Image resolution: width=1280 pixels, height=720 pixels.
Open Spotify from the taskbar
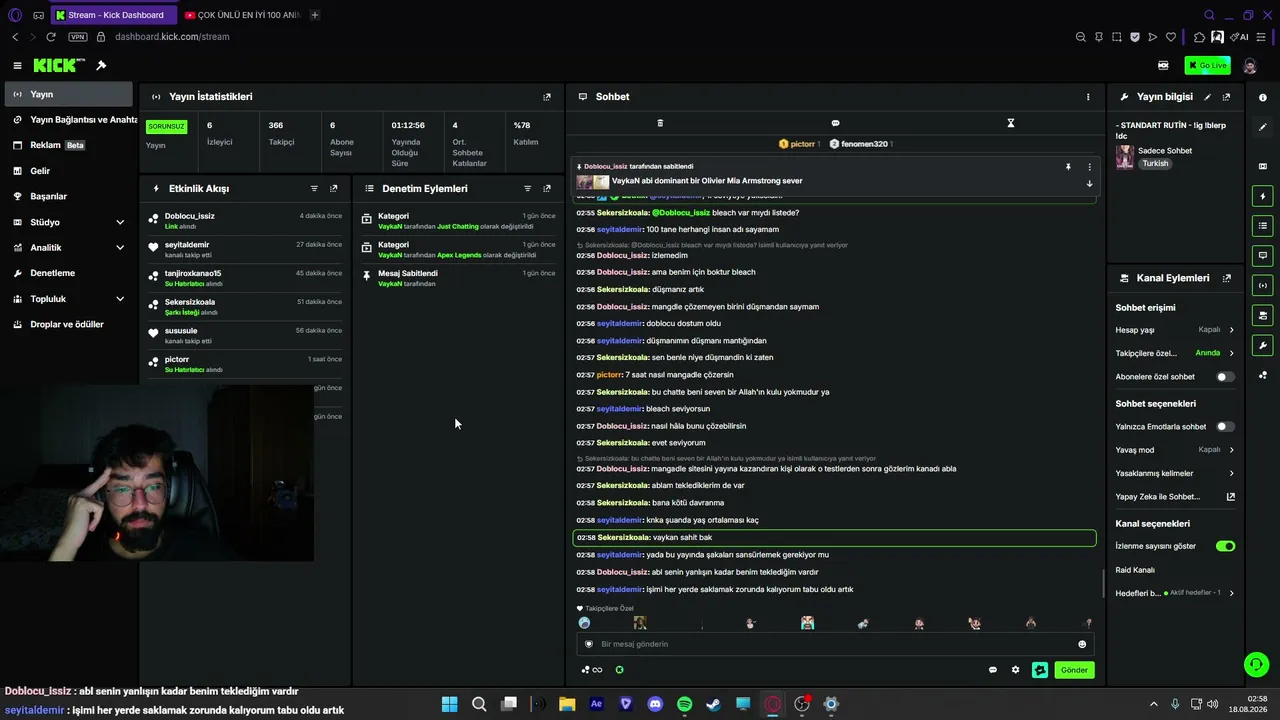point(684,704)
